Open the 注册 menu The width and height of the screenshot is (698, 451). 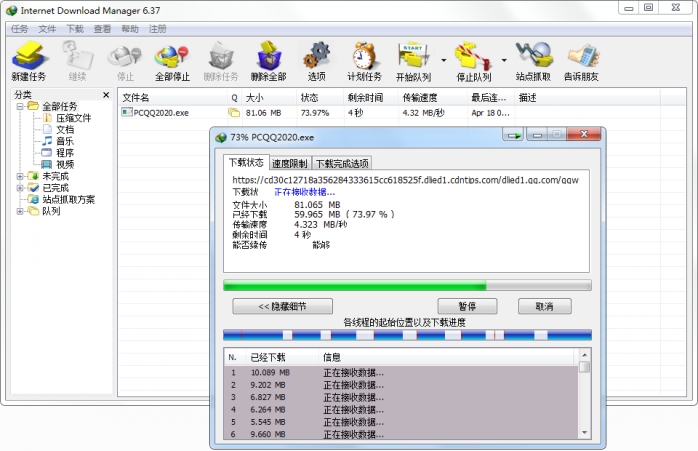pyautogui.click(x=157, y=29)
